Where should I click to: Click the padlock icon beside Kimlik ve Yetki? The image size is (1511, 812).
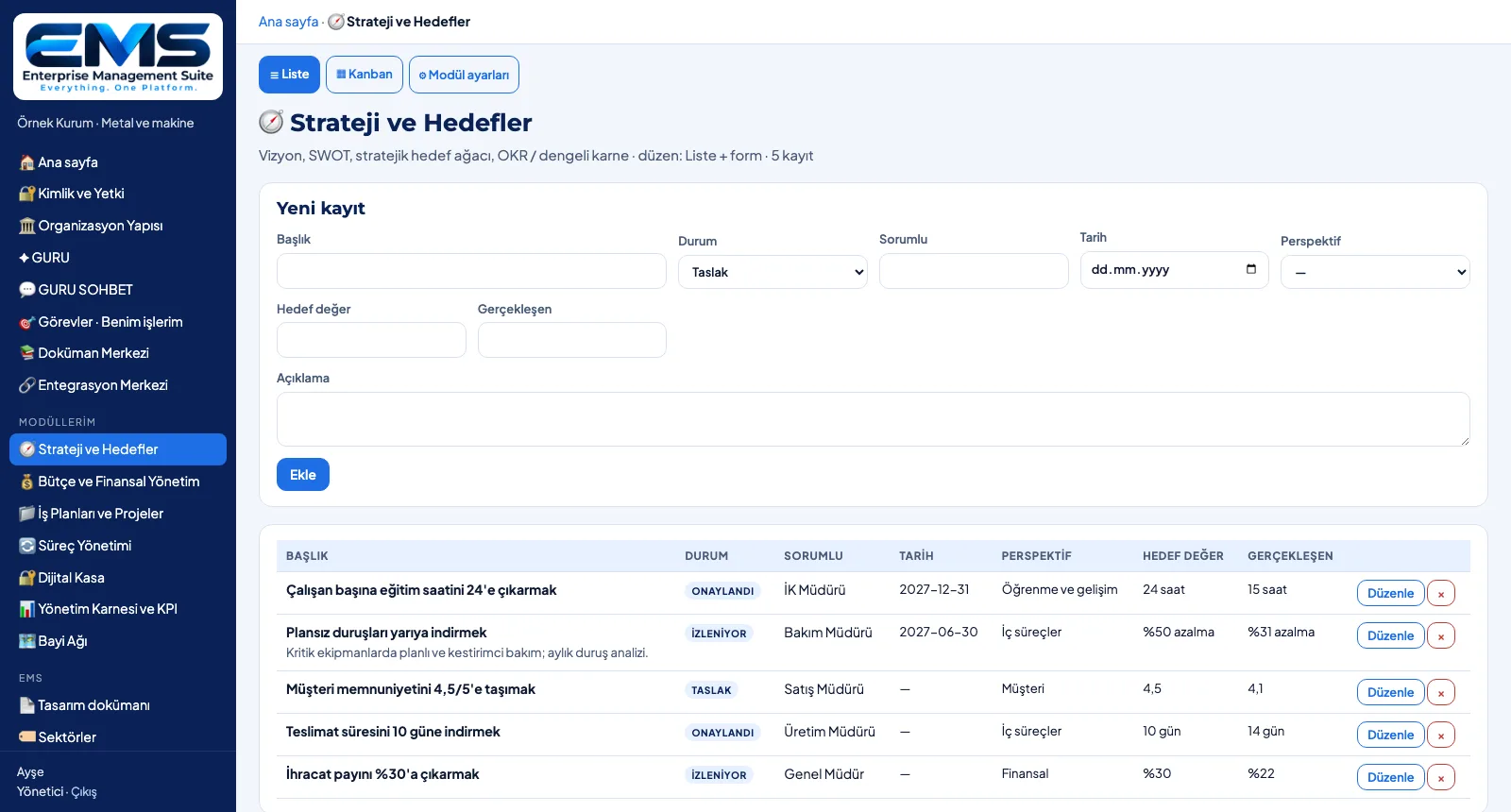point(27,194)
